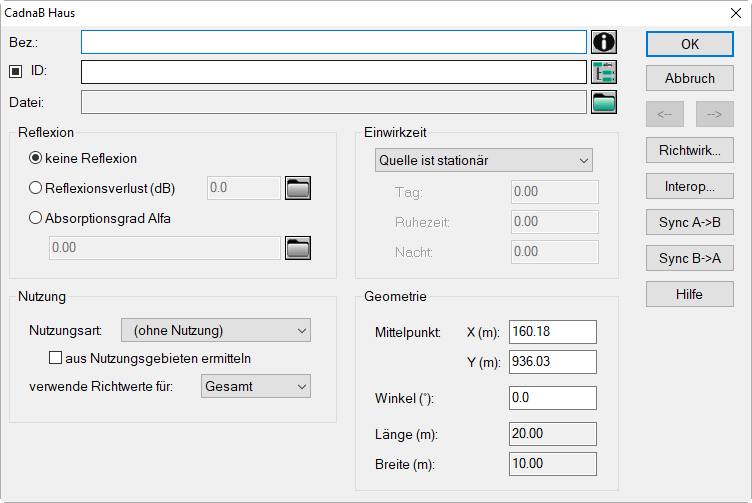
Task: Click into the ID text field
Action: click(334, 72)
